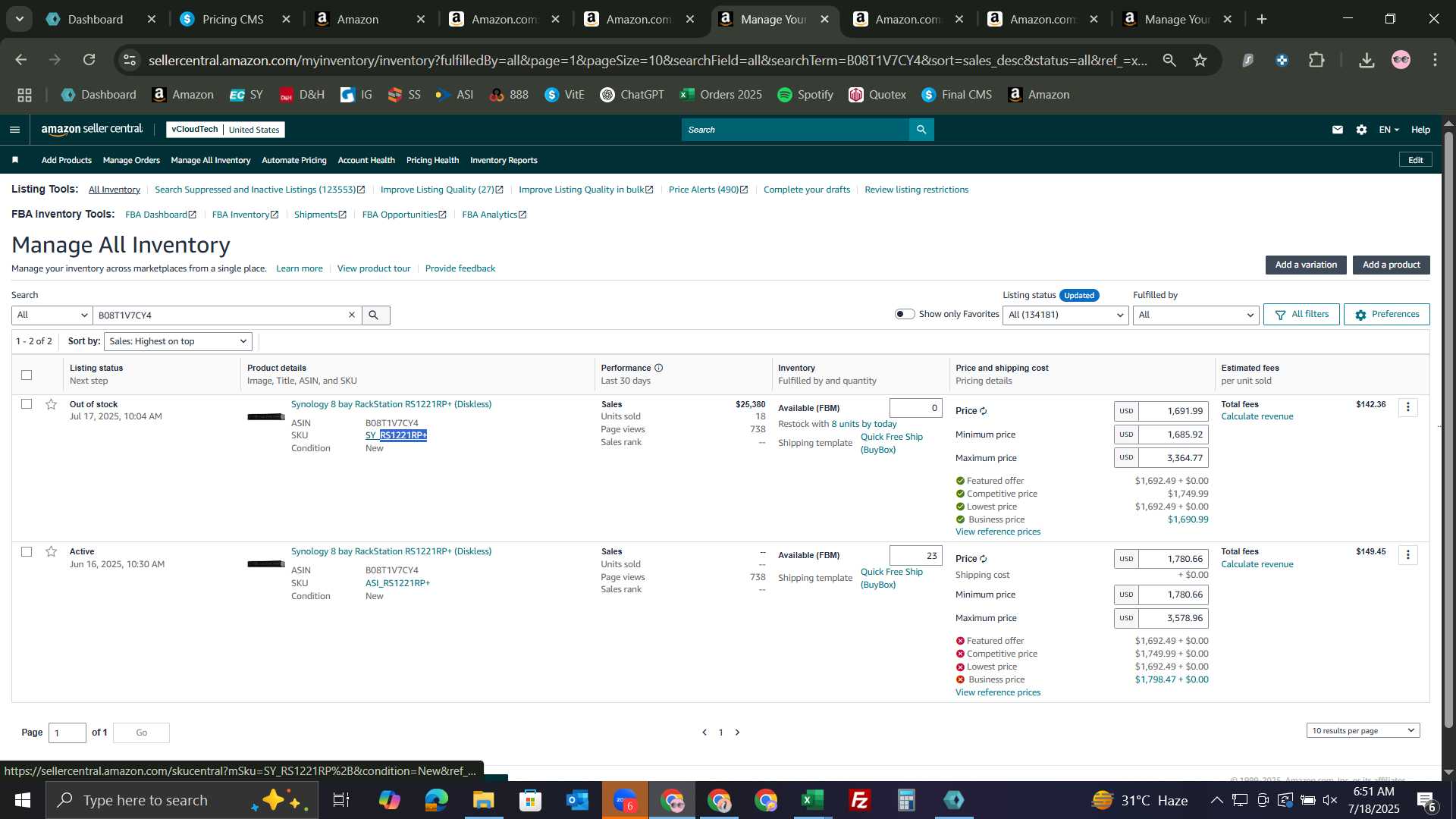The image size is (1456, 819).
Task: Open All filters panel
Action: click(1301, 314)
